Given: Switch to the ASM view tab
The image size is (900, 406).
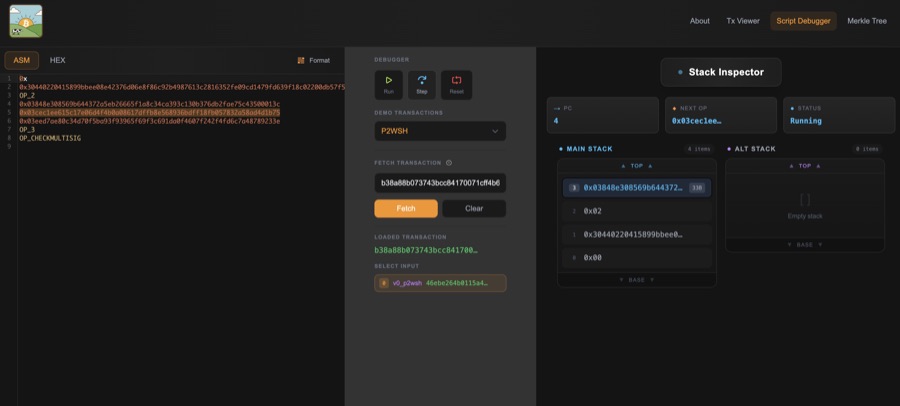Looking at the screenshot, I should 22,60.
